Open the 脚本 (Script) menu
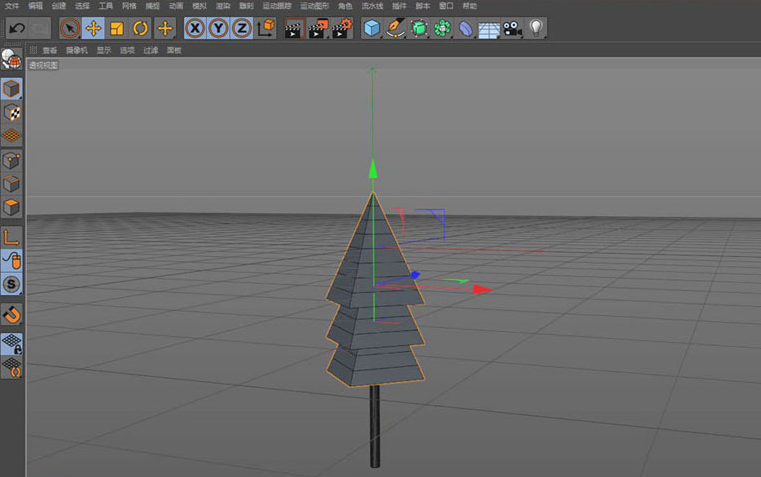 point(423,6)
